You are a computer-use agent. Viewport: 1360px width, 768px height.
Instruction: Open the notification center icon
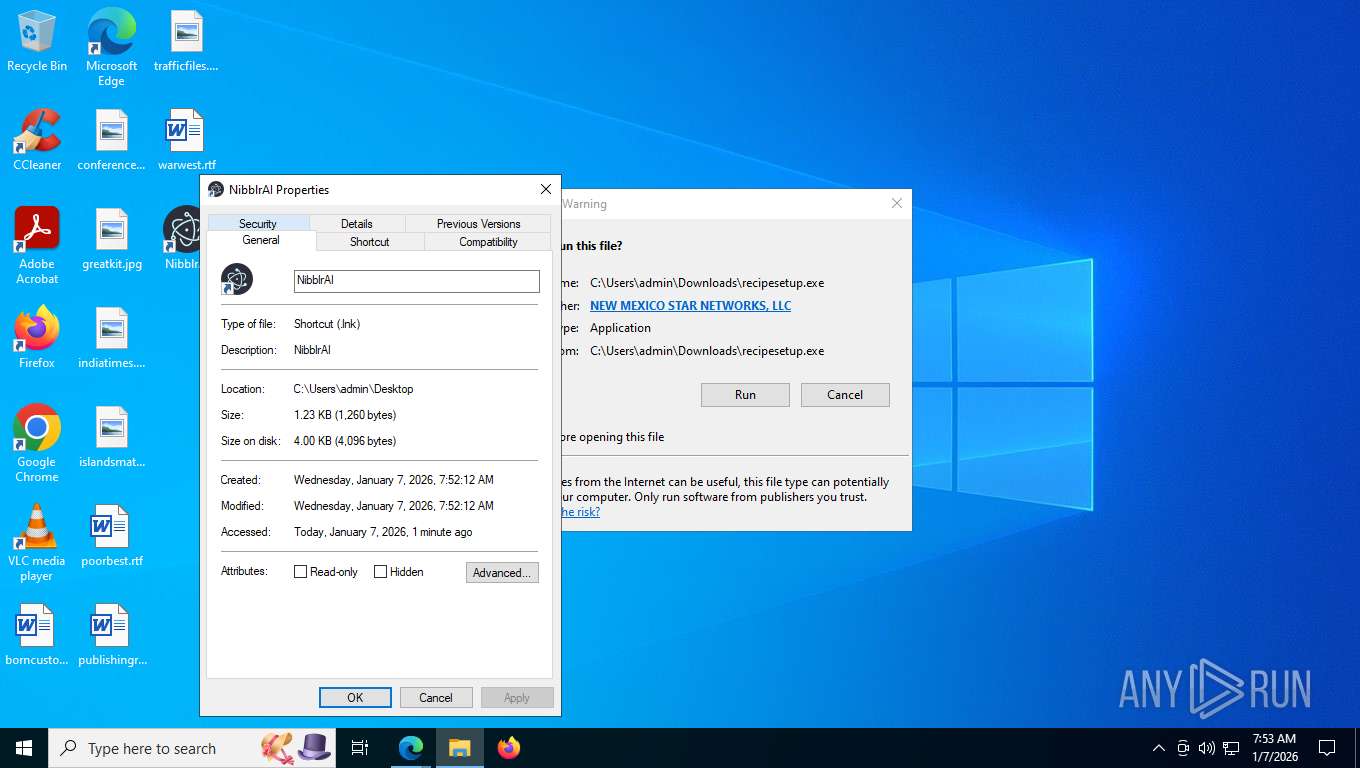coord(1327,748)
